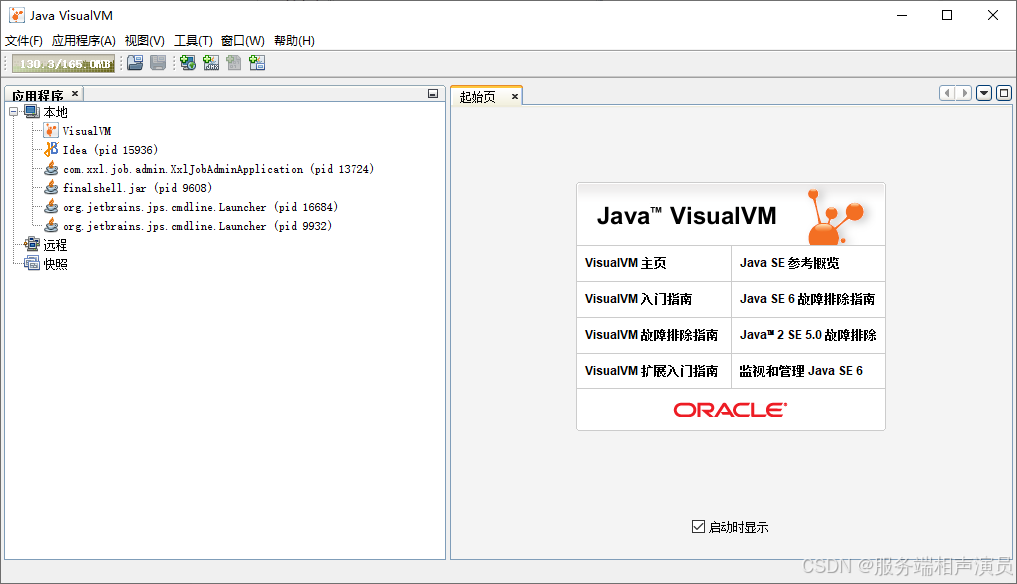Select the XxlJobAdminApplication (pid 13724) row text
The width and height of the screenshot is (1017, 584).
click(219, 169)
